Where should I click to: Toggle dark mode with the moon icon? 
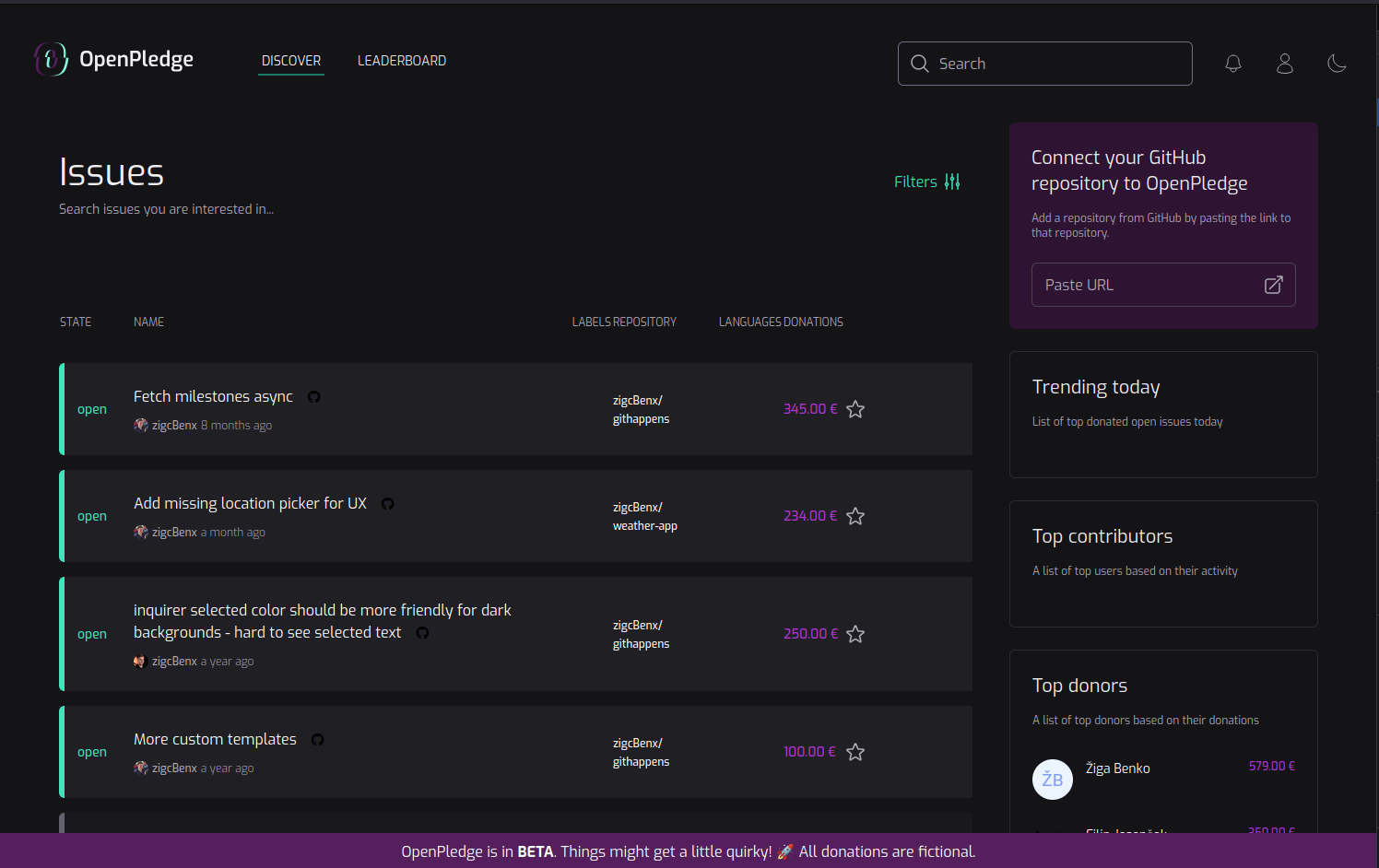tap(1336, 64)
